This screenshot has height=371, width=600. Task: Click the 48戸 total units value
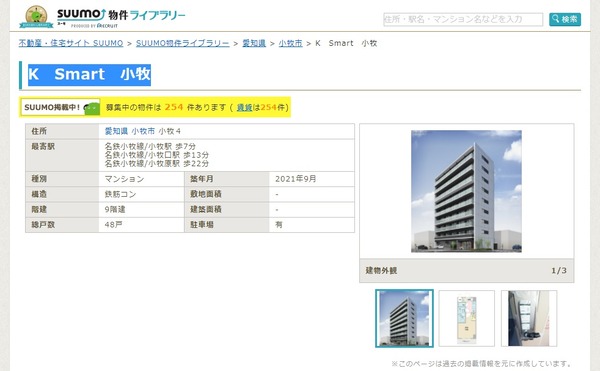click(114, 225)
